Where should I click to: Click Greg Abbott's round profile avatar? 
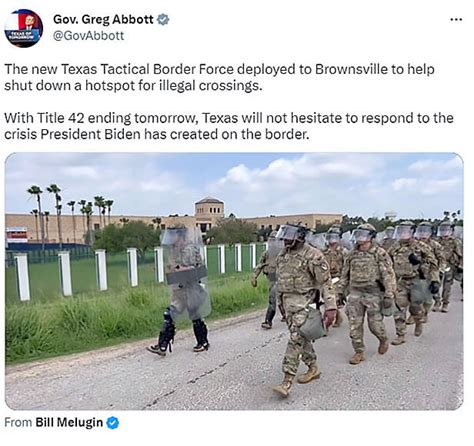point(23,28)
